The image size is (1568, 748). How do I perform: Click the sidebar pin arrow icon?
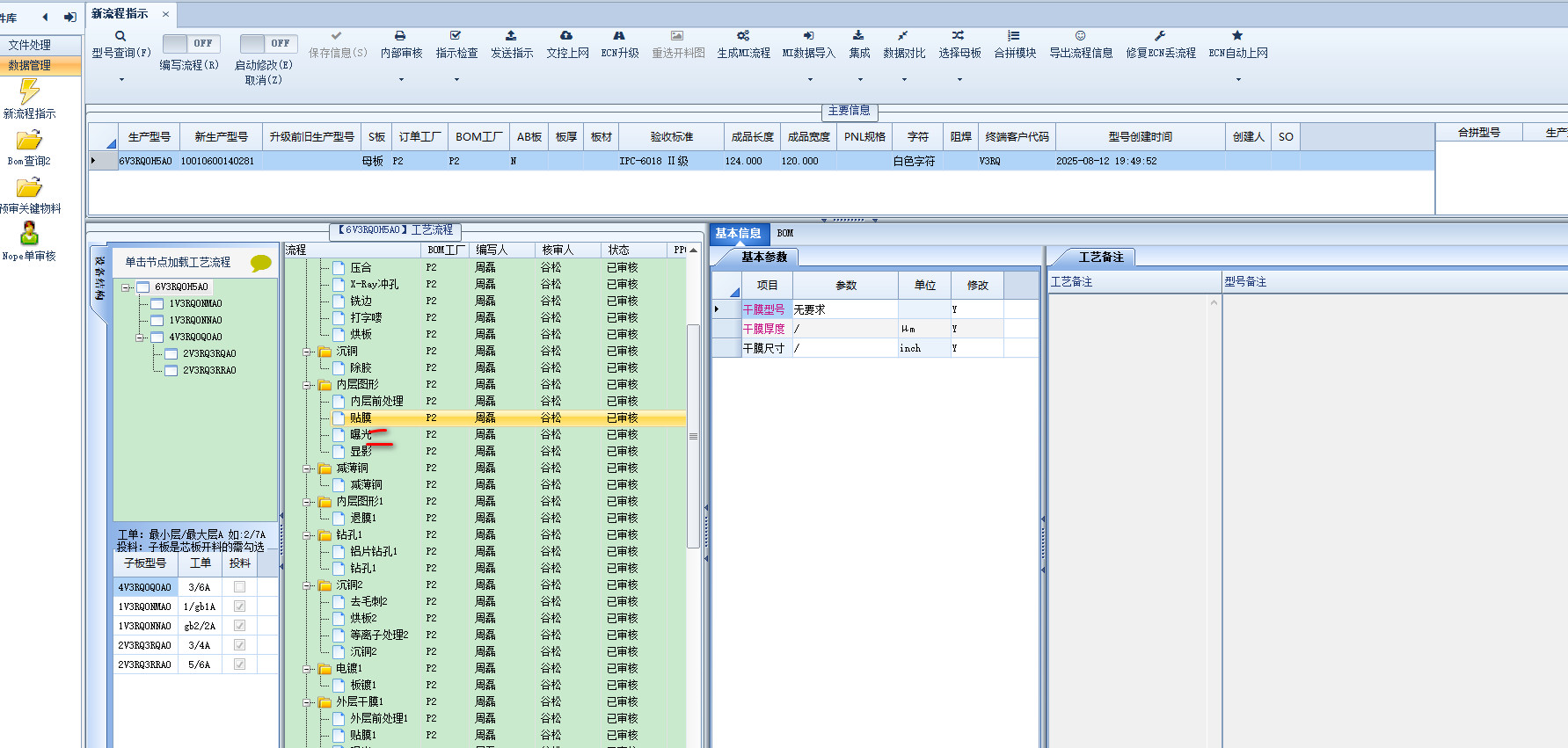point(70,17)
